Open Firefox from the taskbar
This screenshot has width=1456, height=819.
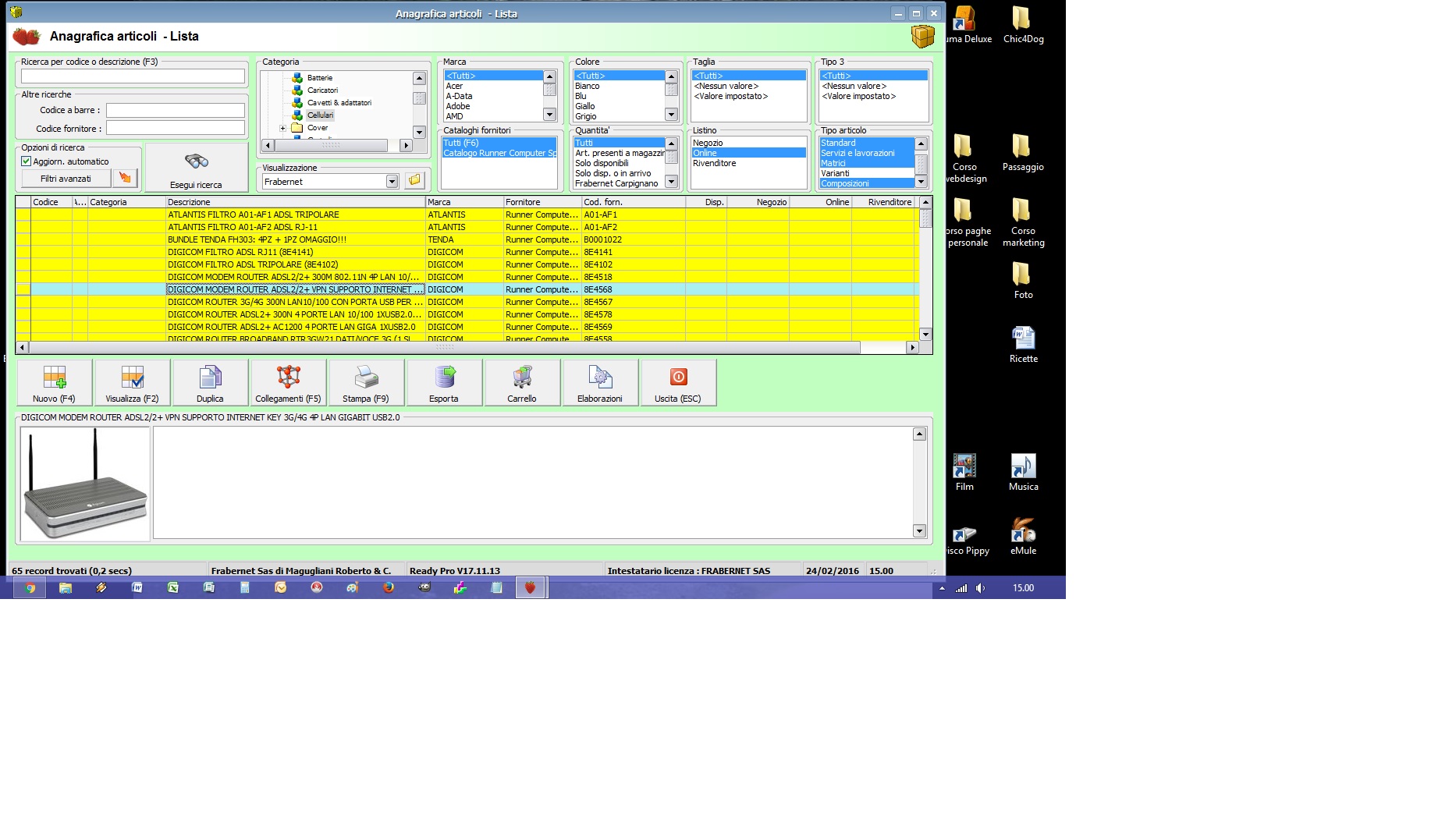tap(389, 588)
